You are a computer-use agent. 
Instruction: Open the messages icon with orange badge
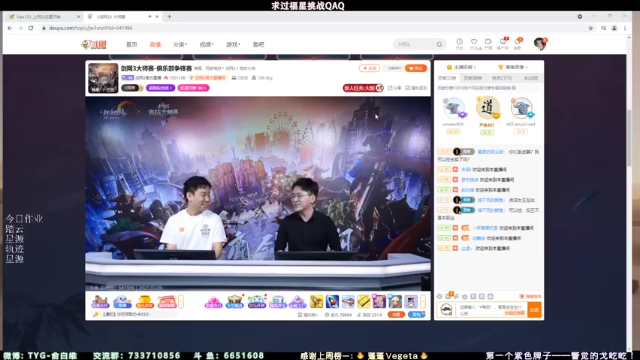[x=518, y=44]
